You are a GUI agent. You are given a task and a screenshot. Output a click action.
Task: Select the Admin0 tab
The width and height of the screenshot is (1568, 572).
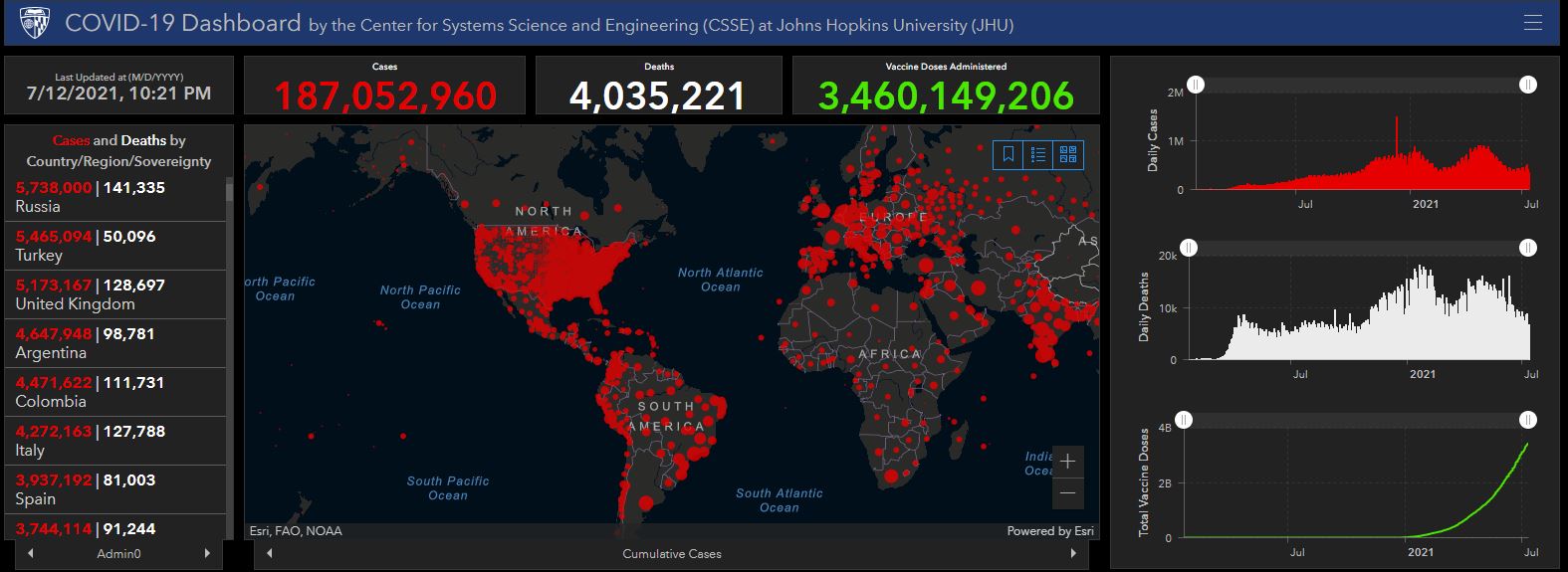pos(117,553)
